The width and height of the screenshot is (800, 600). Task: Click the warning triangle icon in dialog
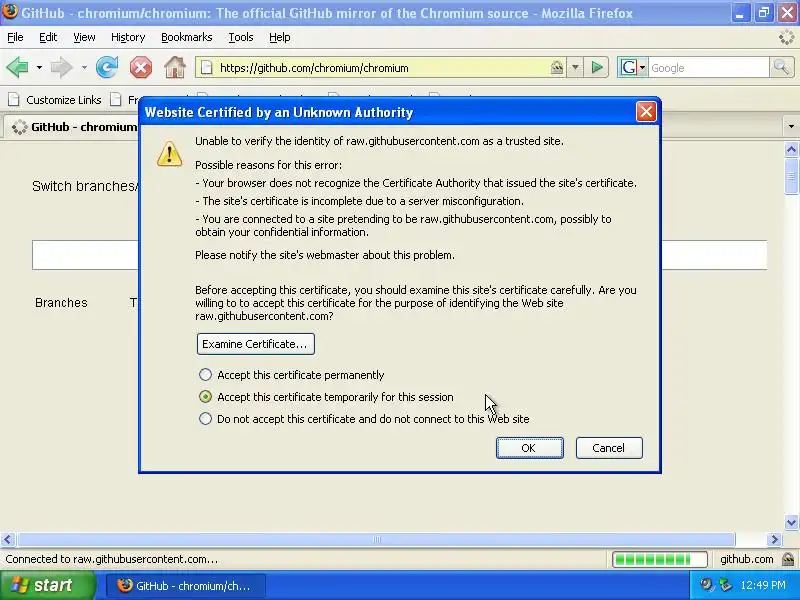[x=169, y=153]
